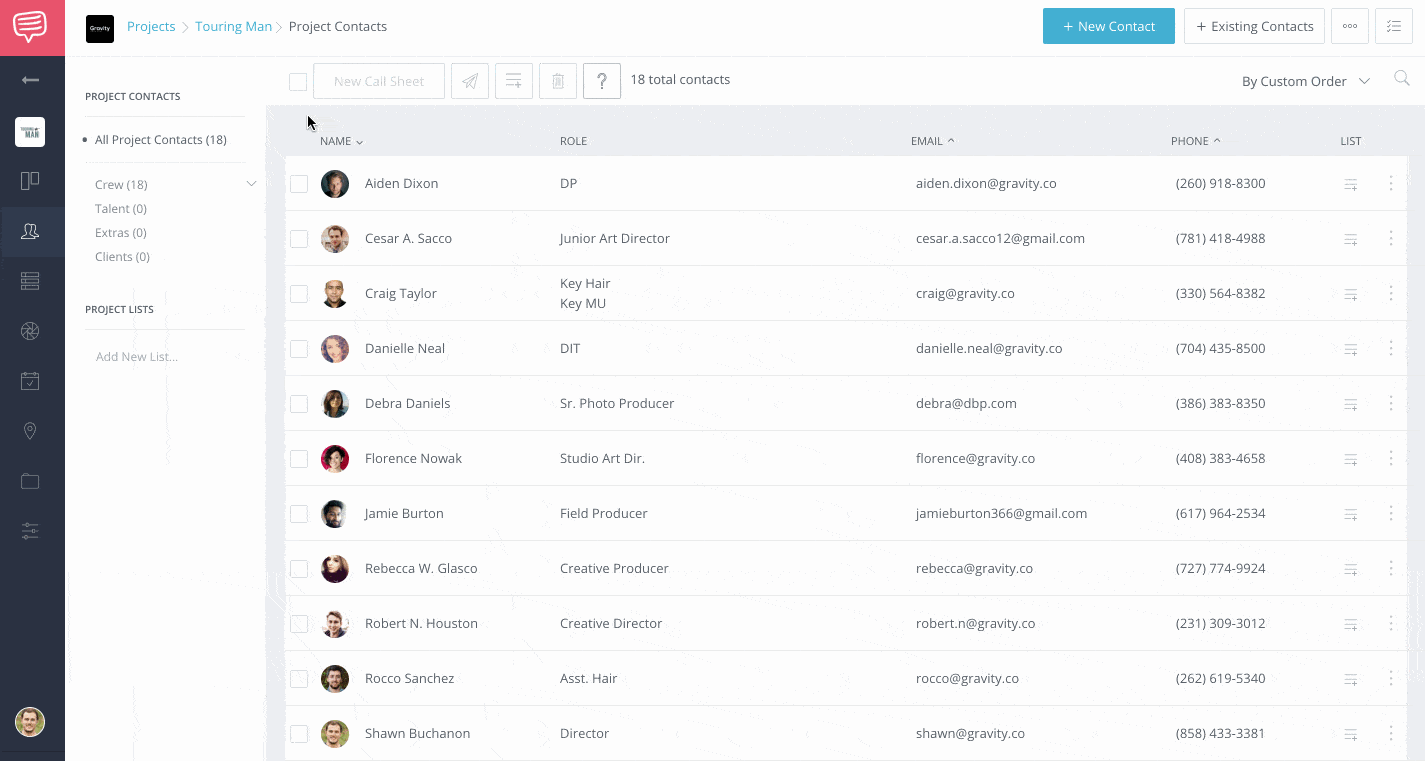The width and height of the screenshot is (1425, 761).
Task: Click the New Contact button
Action: tap(1108, 26)
